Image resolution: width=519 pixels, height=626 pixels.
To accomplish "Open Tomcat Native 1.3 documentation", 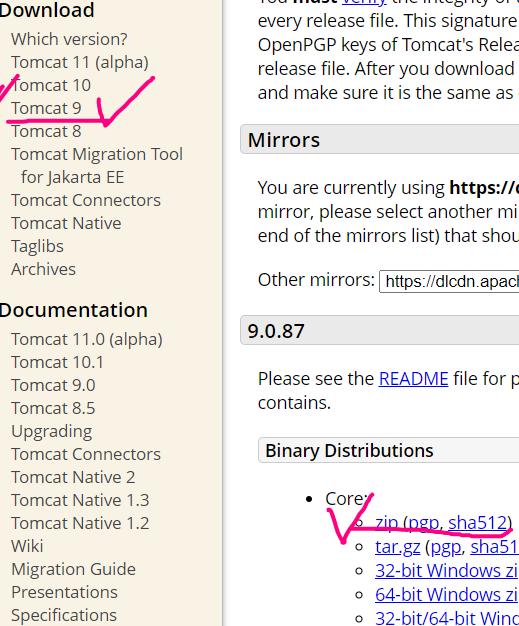I will click(80, 500).
